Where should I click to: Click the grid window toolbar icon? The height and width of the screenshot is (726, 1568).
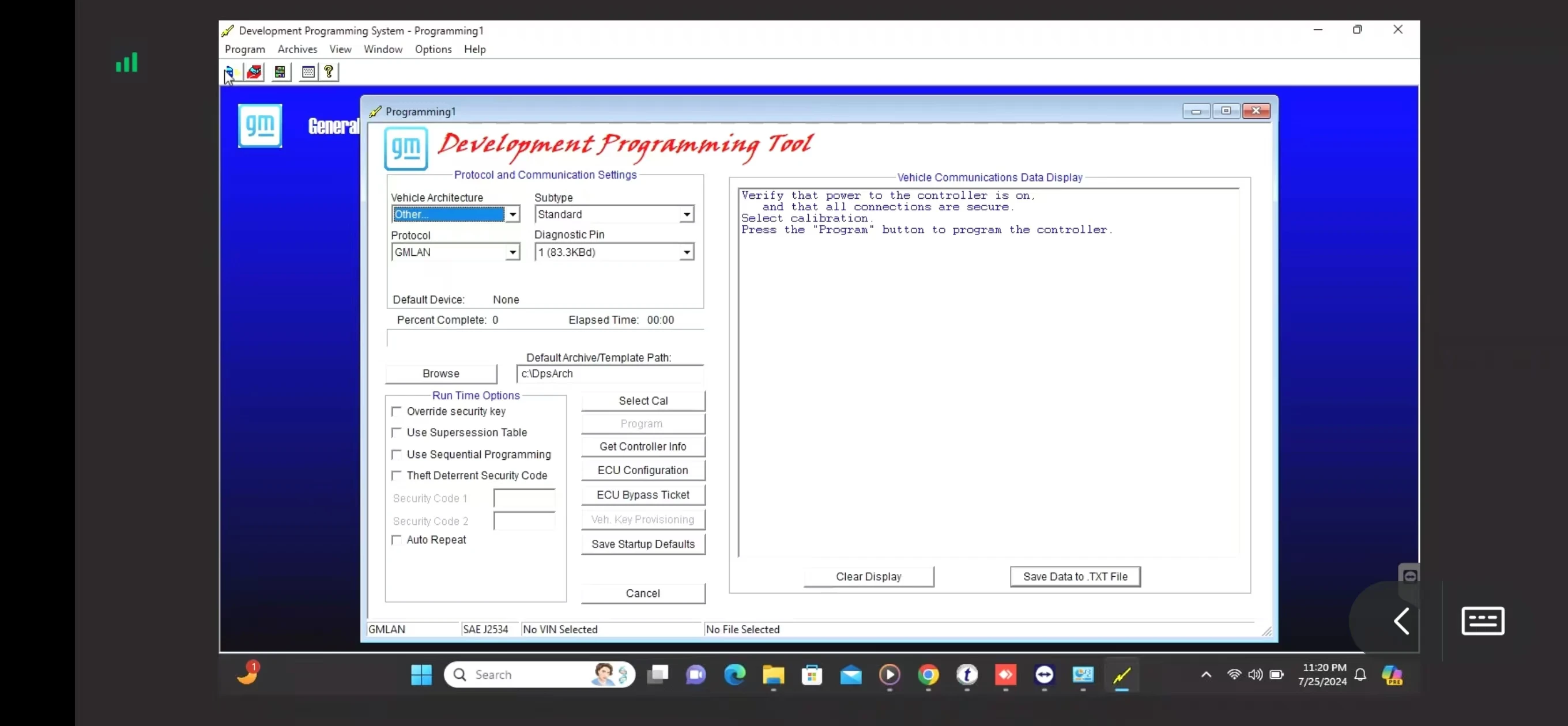[x=308, y=73]
